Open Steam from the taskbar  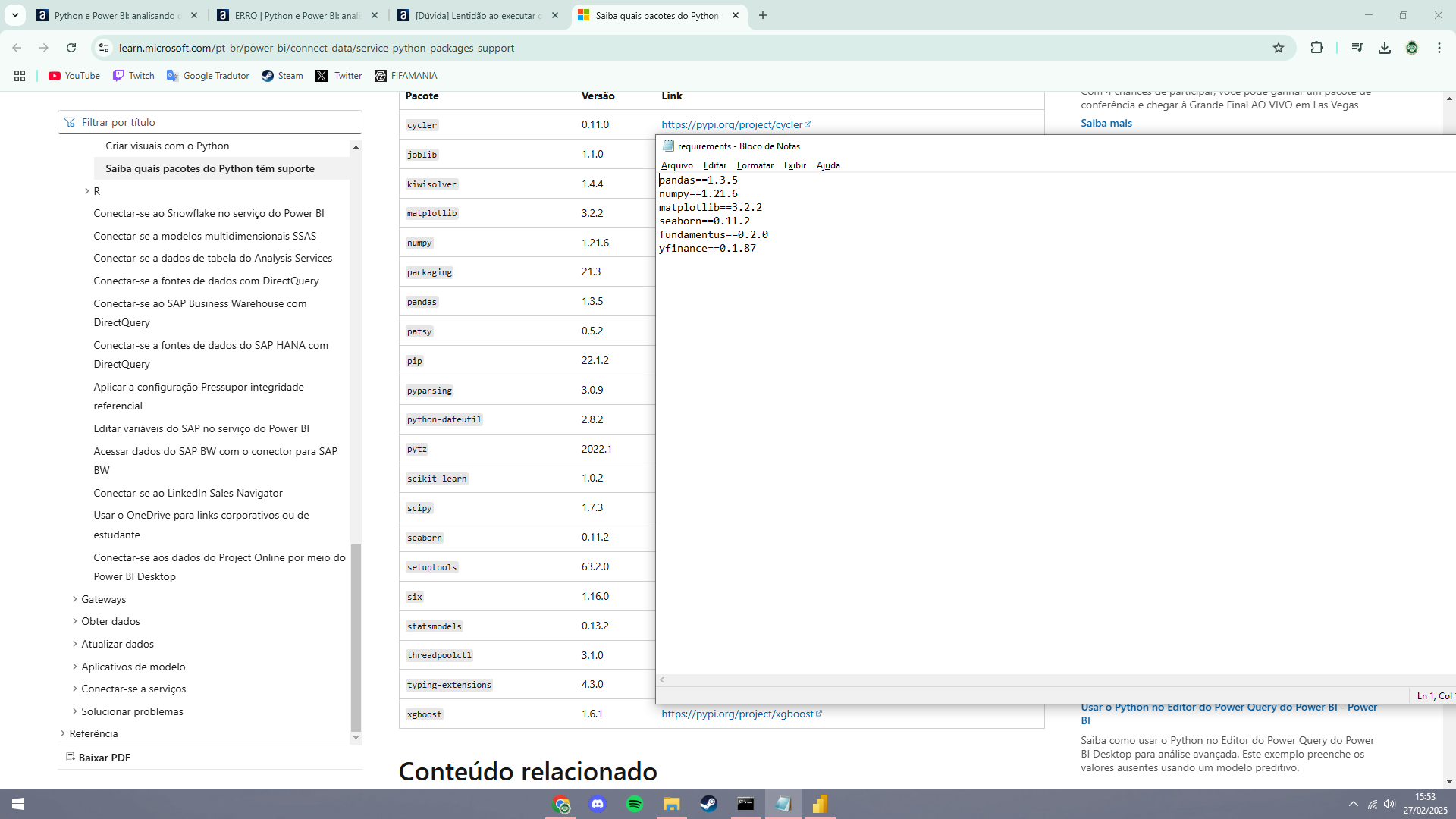[x=708, y=804]
